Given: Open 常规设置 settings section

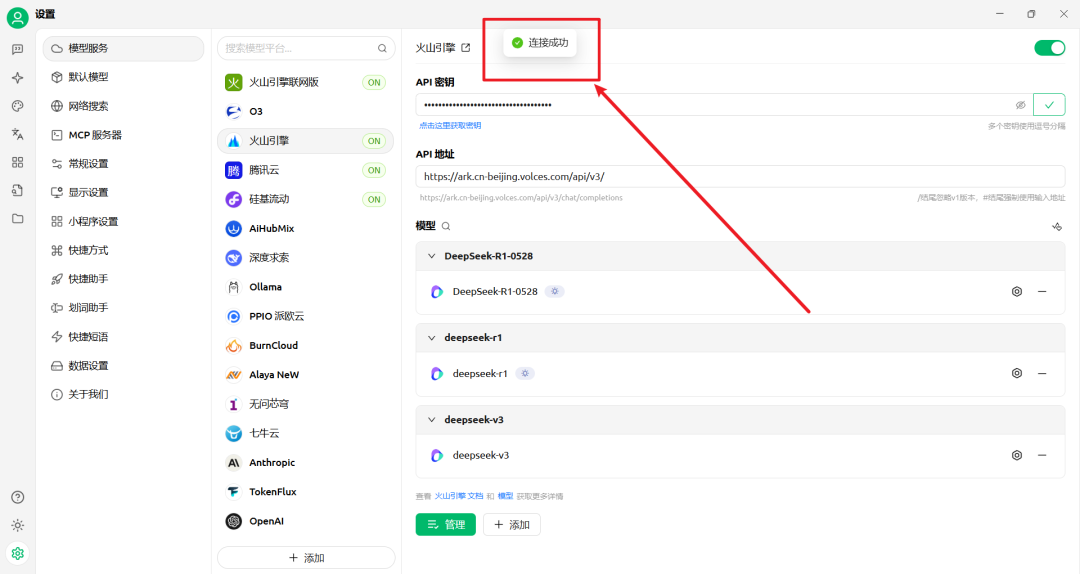Looking at the screenshot, I should pyautogui.click(x=123, y=164).
